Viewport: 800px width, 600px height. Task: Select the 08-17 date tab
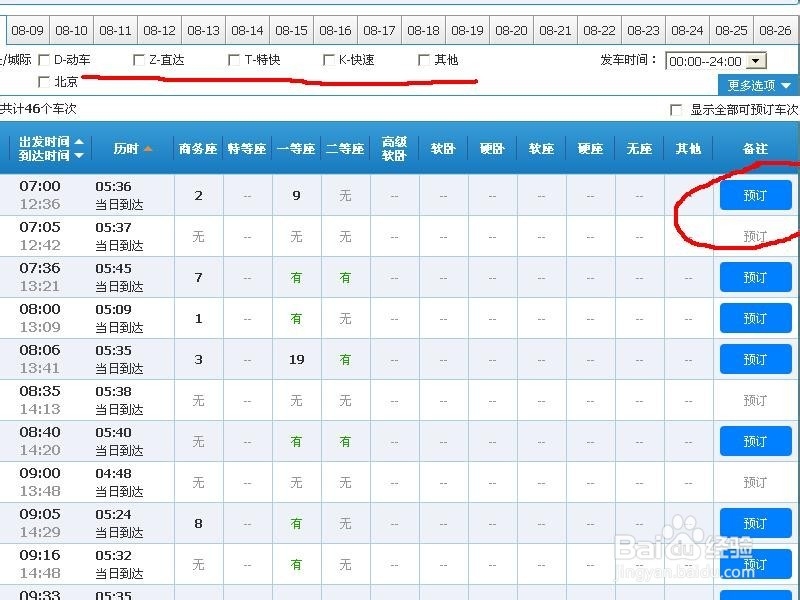click(379, 30)
